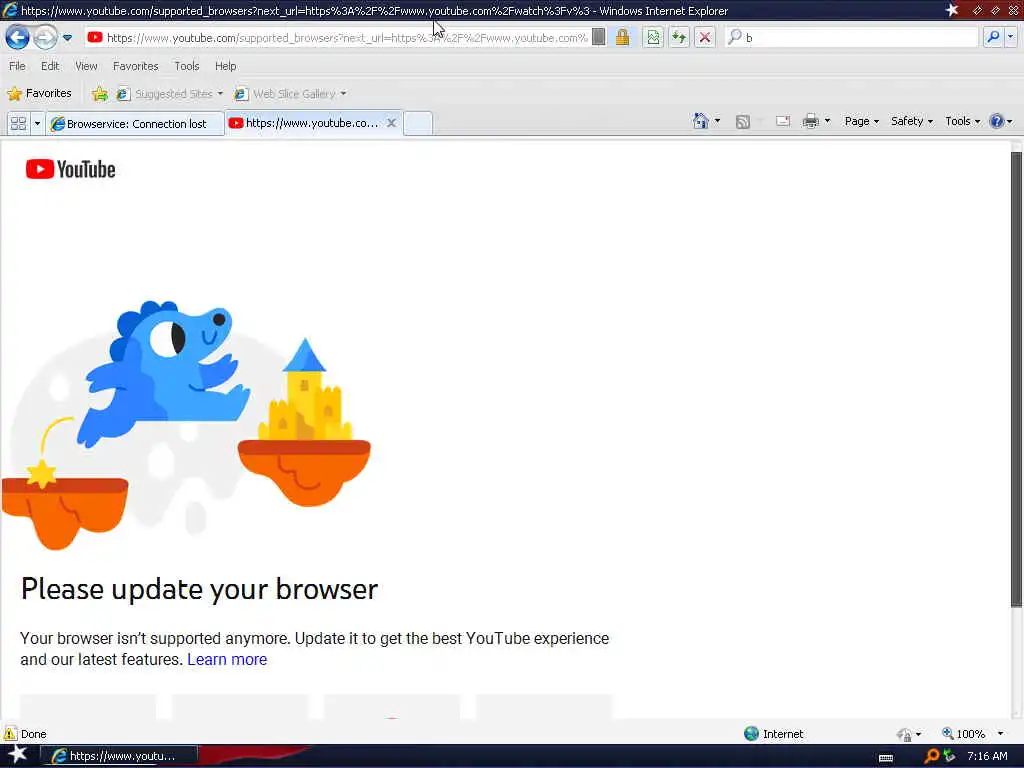Click the YouTube favicon in the address bar
Viewport: 1024px width, 768px height.
pyautogui.click(x=95, y=37)
